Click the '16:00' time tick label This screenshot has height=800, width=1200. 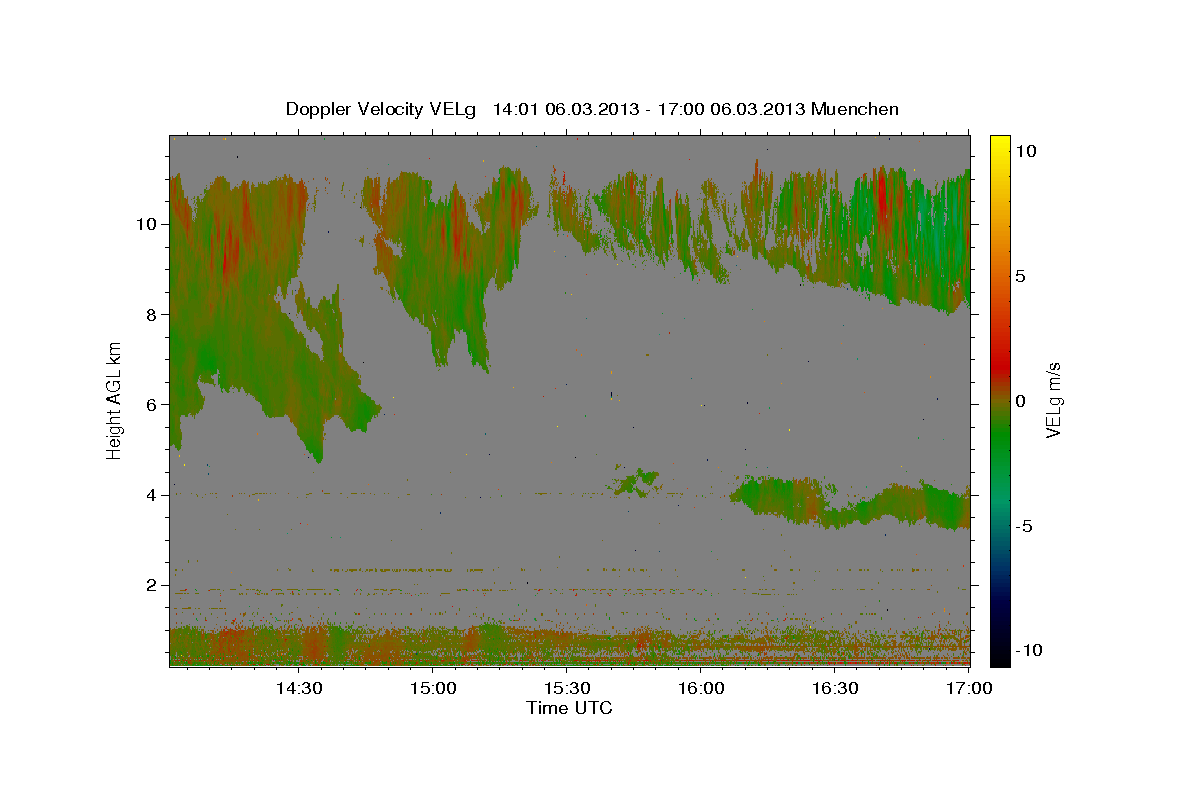click(x=700, y=688)
